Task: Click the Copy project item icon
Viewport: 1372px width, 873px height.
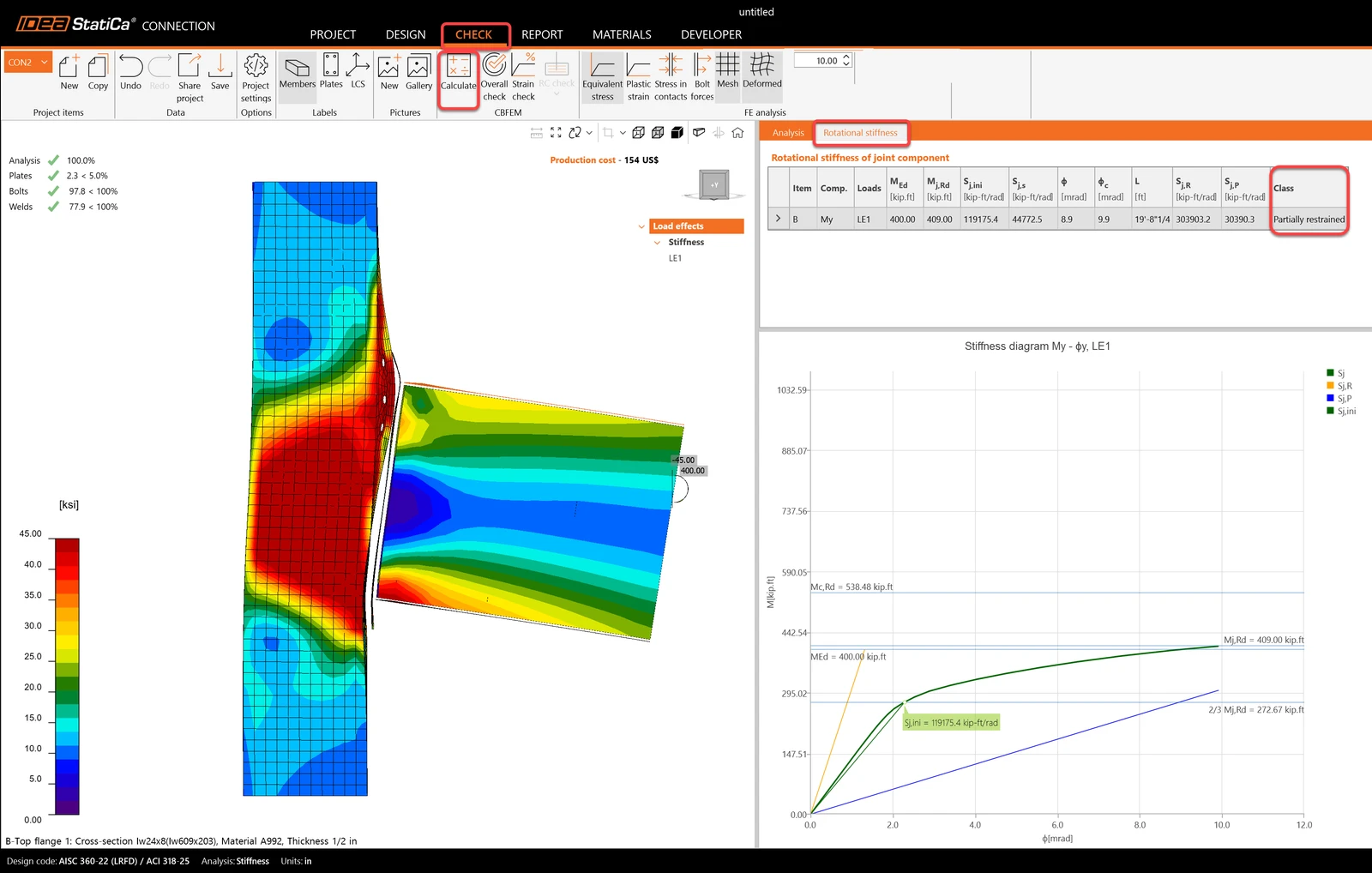Action: [98, 72]
